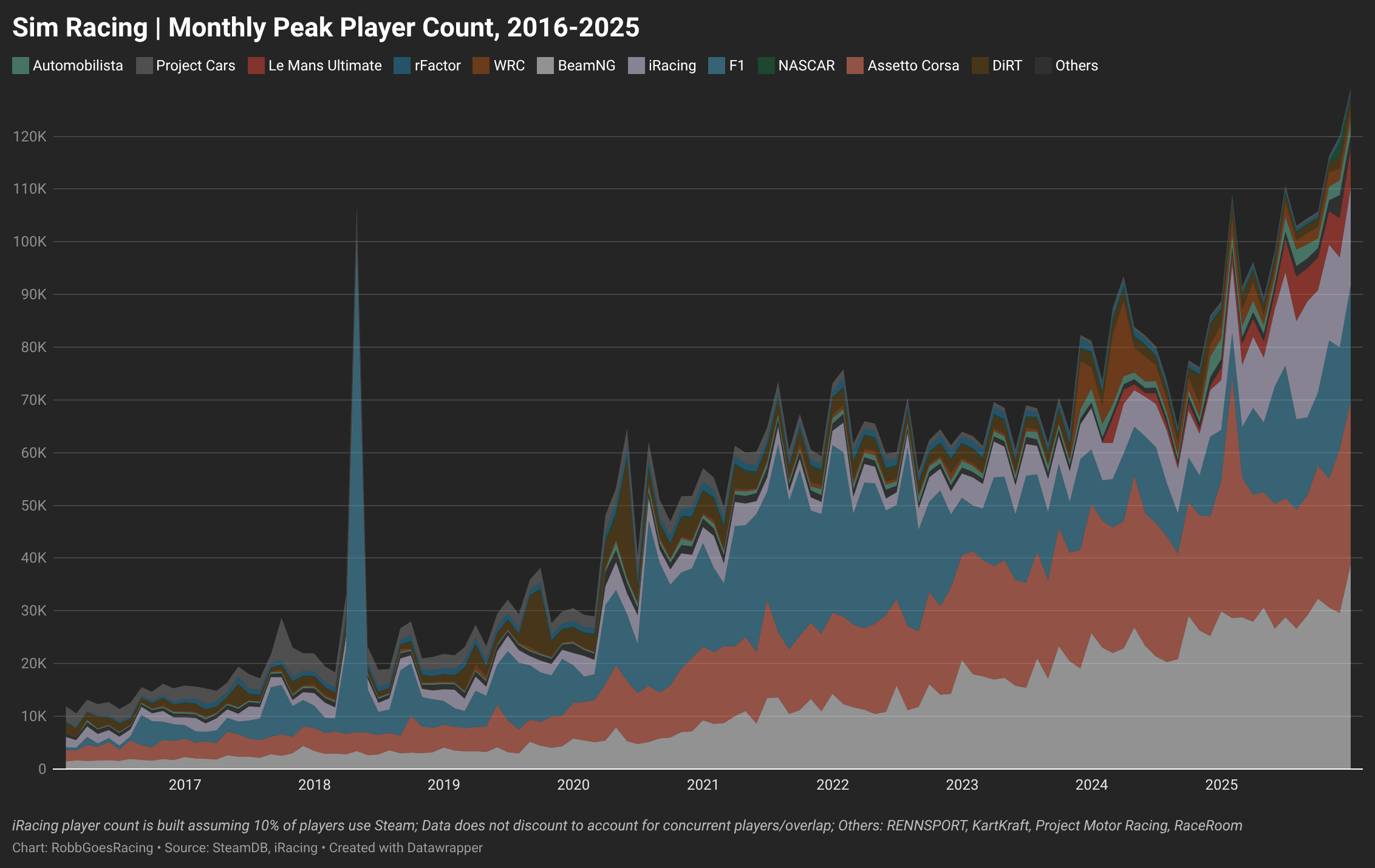Click the 0 y-axis label
The width and height of the screenshot is (1375, 868).
42,769
